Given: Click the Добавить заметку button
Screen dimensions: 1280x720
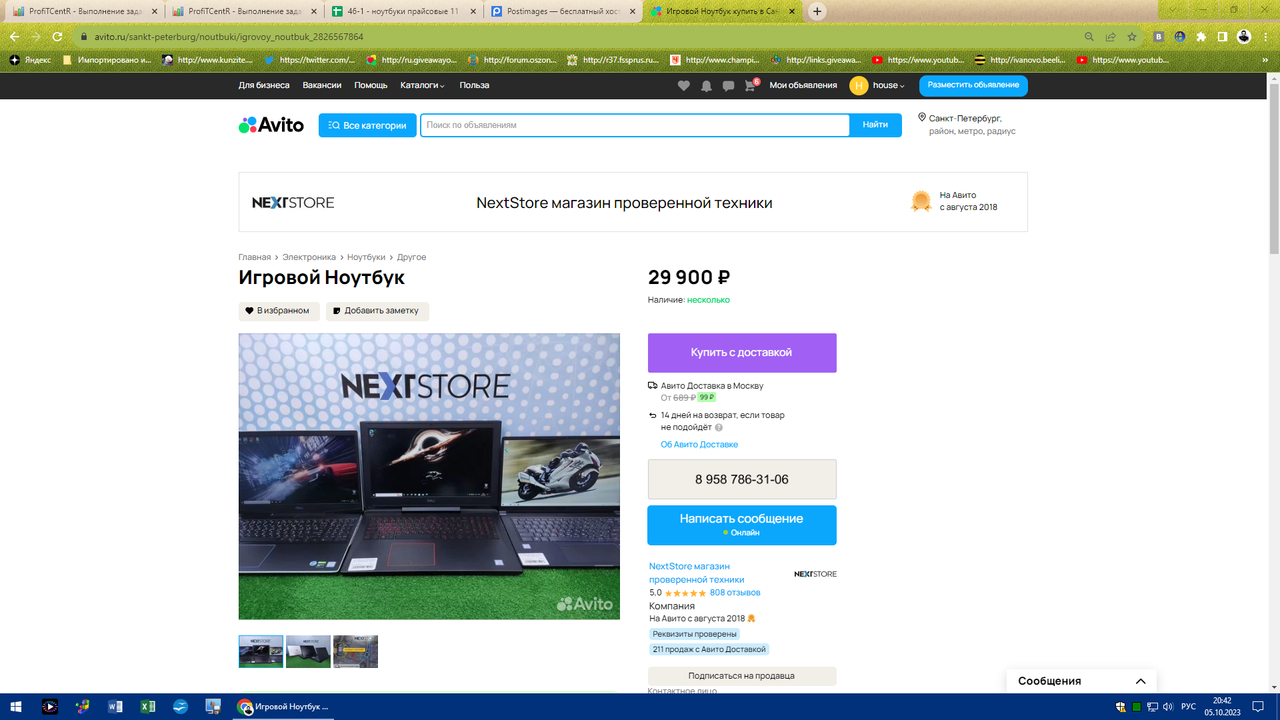Looking at the screenshot, I should 377,311.
